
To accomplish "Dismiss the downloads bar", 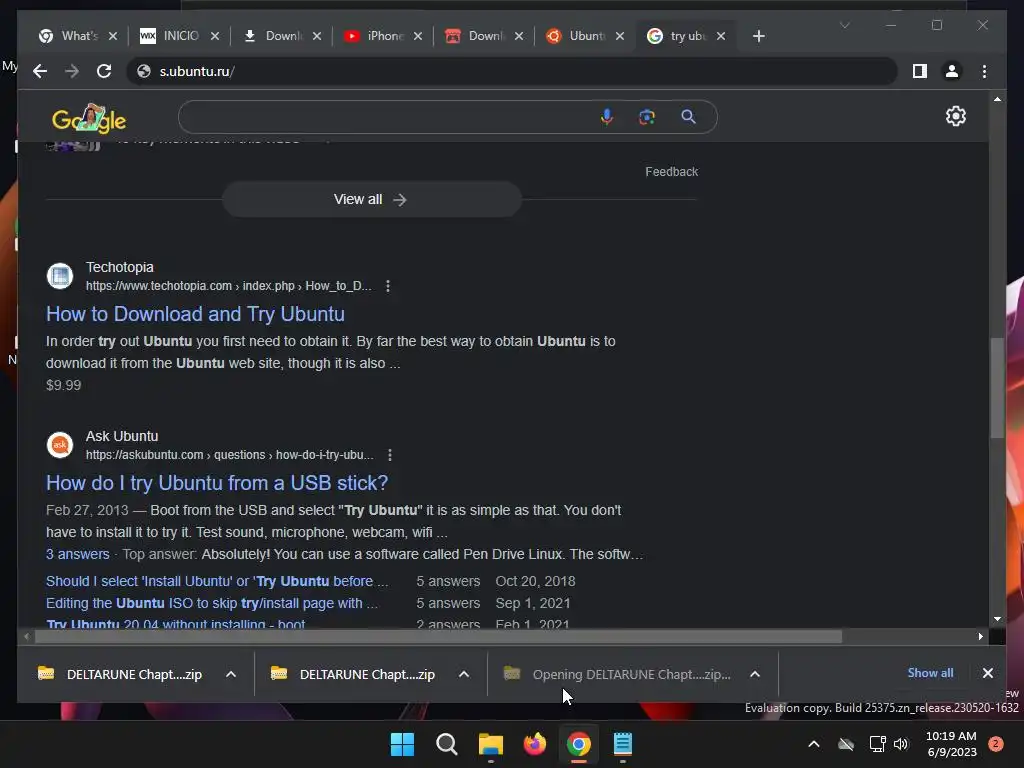I will [x=987, y=673].
